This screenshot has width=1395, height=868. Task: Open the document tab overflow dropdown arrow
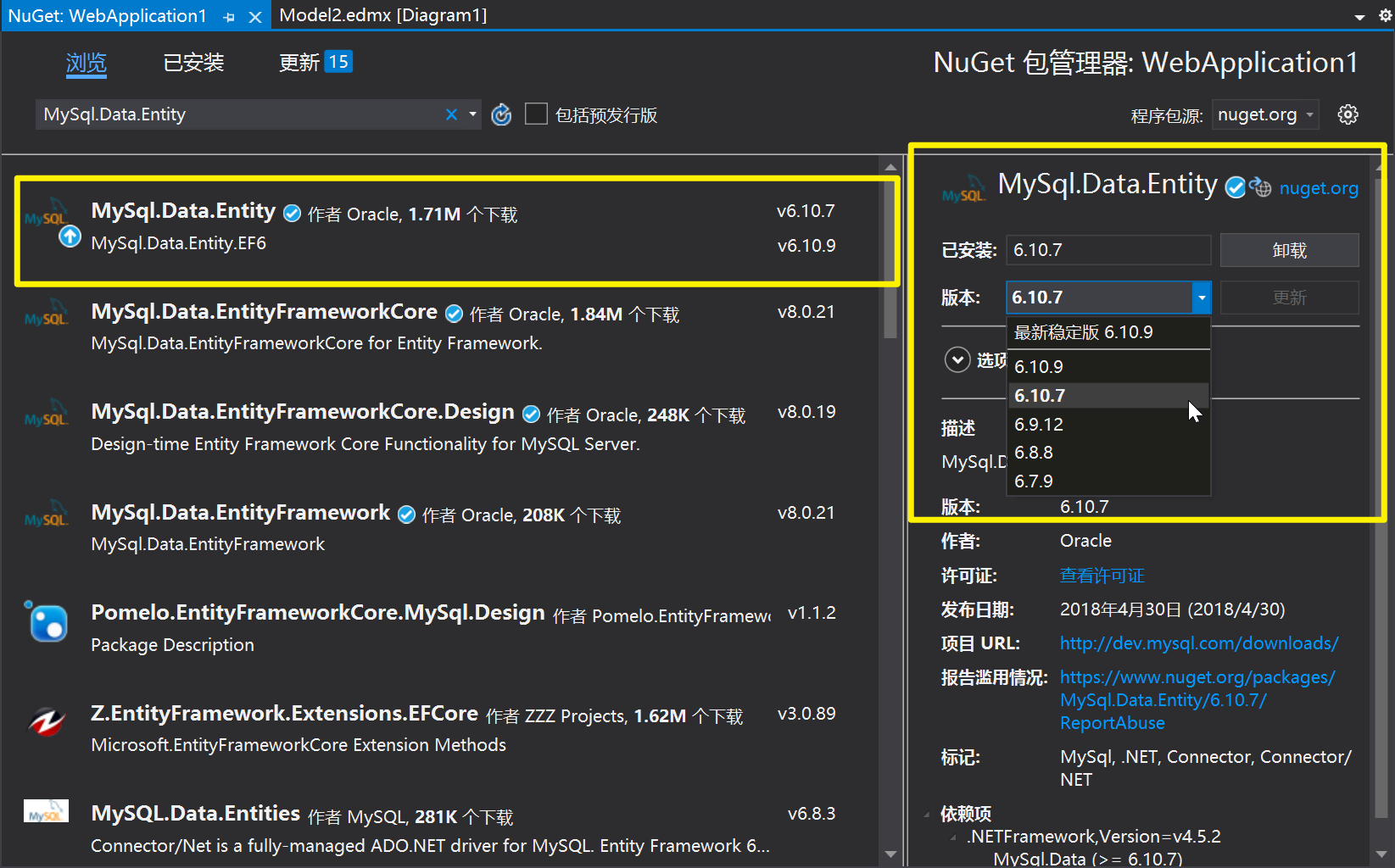pos(1359,17)
